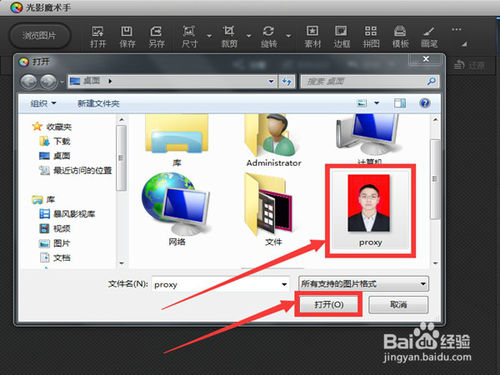This screenshot has height=375, width=500.
Task: Select the 网络 network icon
Action: [177, 209]
